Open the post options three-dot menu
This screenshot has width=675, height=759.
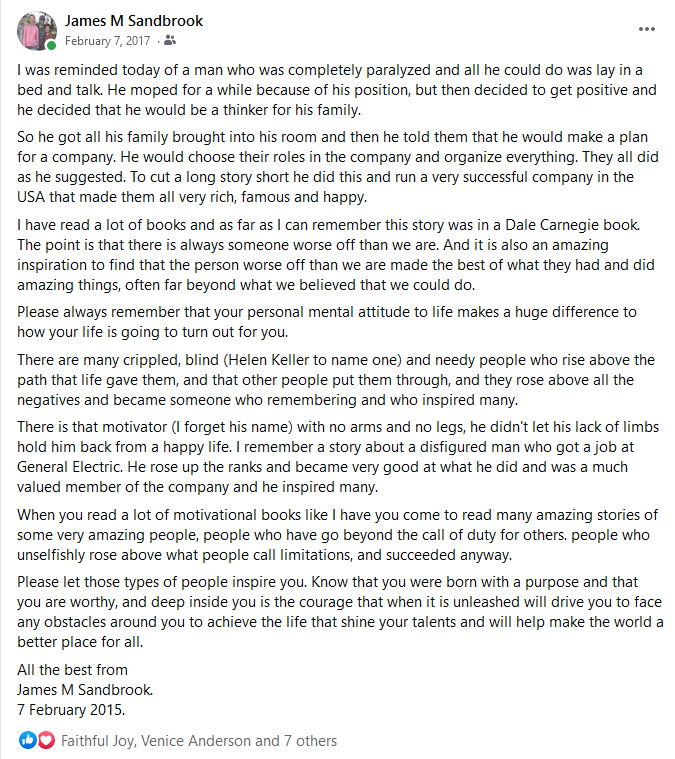[647, 29]
